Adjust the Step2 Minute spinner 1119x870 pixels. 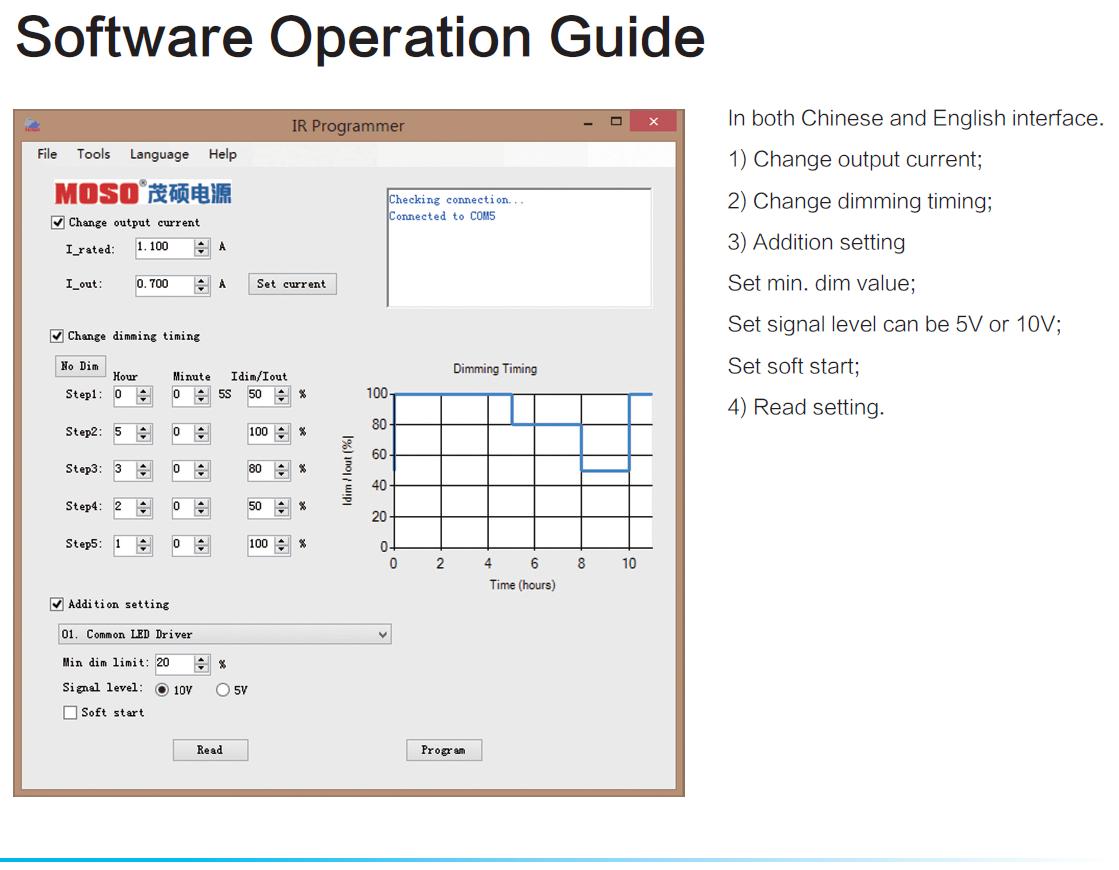coord(202,433)
